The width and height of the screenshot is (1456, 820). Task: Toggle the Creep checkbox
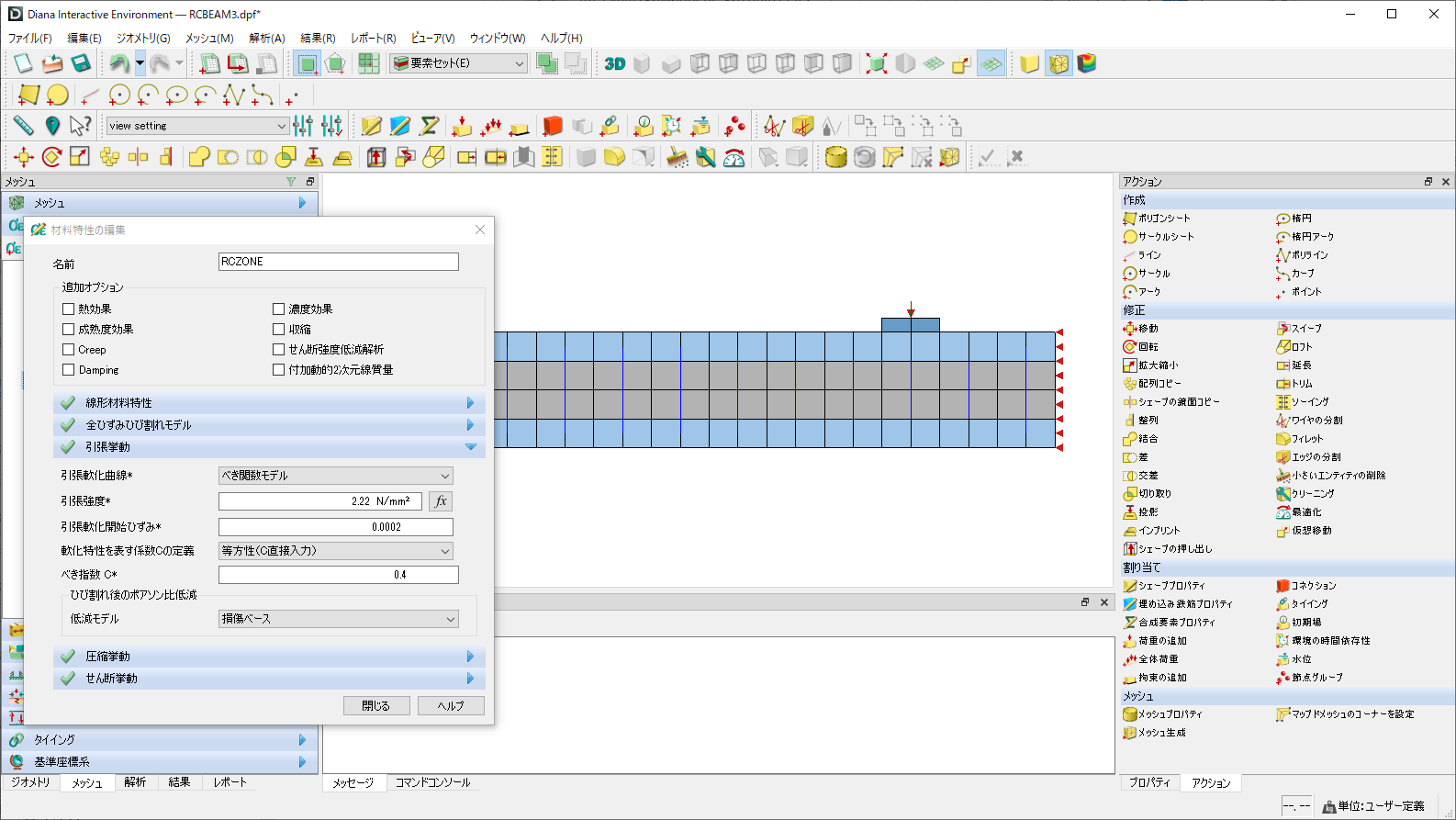coord(69,350)
